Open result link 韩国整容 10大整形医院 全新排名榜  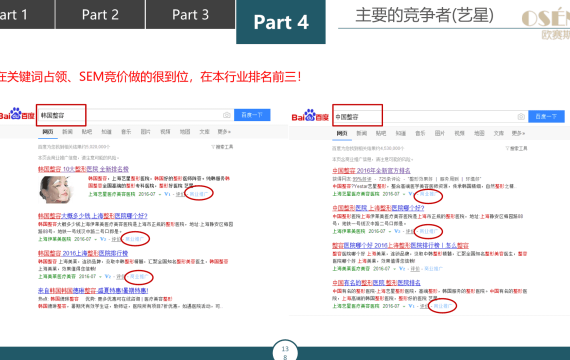click(83, 169)
